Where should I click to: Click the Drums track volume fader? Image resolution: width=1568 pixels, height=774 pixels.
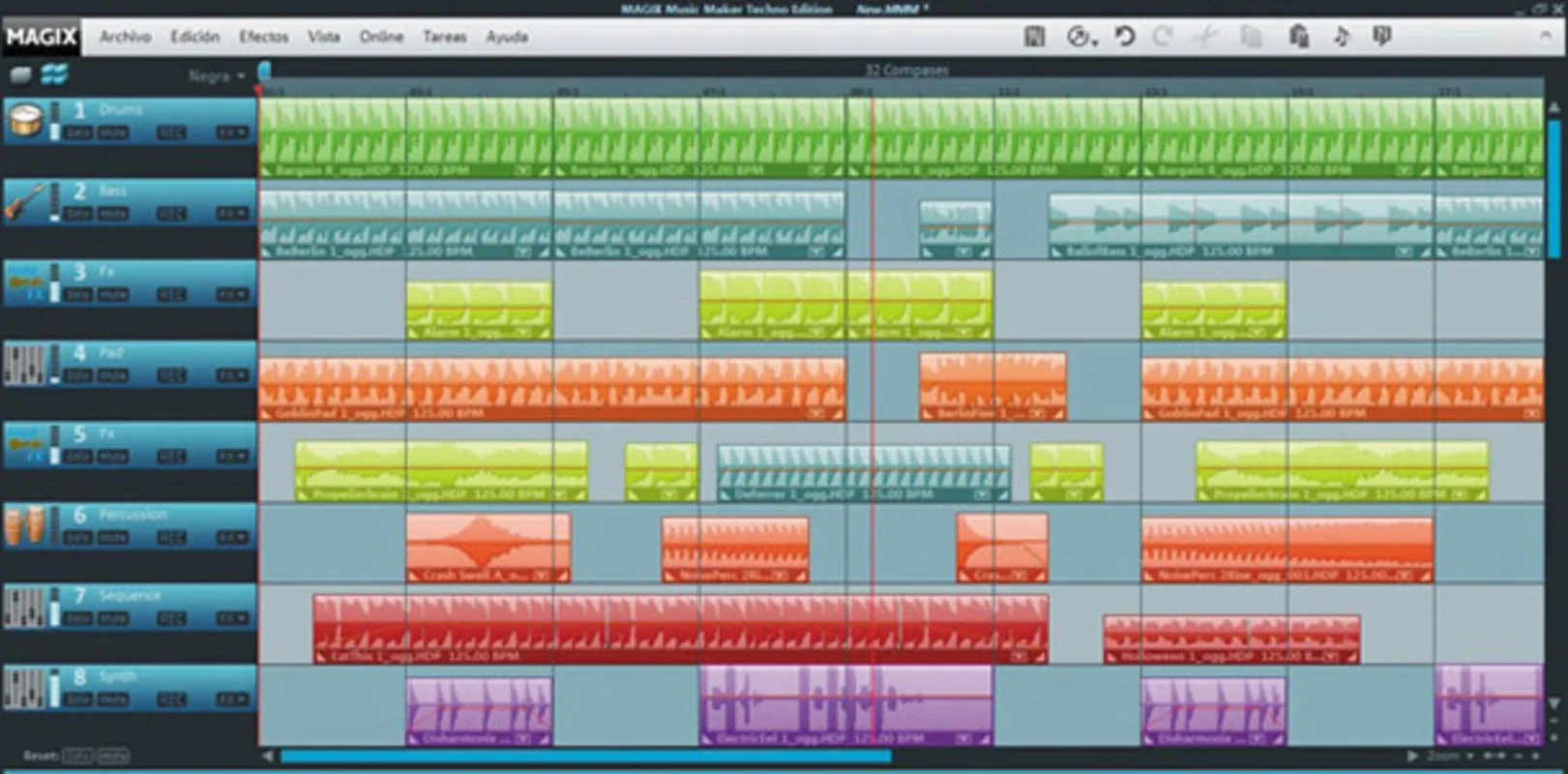[x=54, y=122]
